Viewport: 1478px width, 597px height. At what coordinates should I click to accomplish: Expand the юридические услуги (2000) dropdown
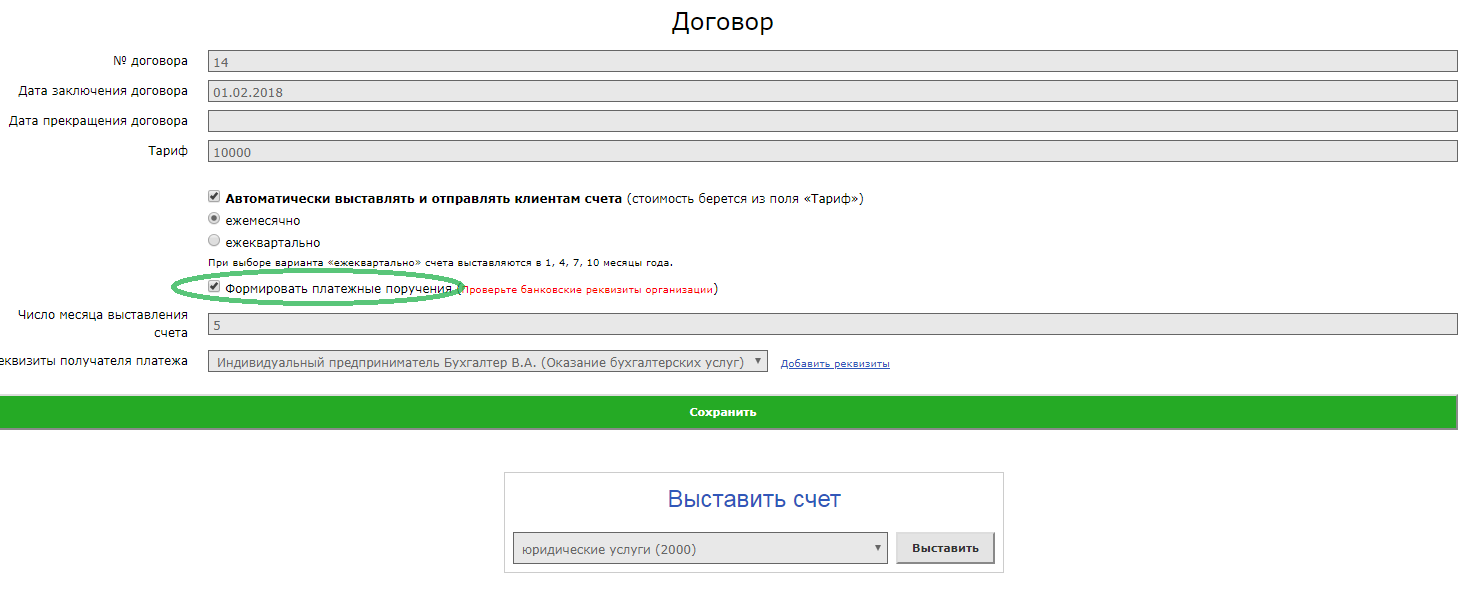click(x=699, y=549)
